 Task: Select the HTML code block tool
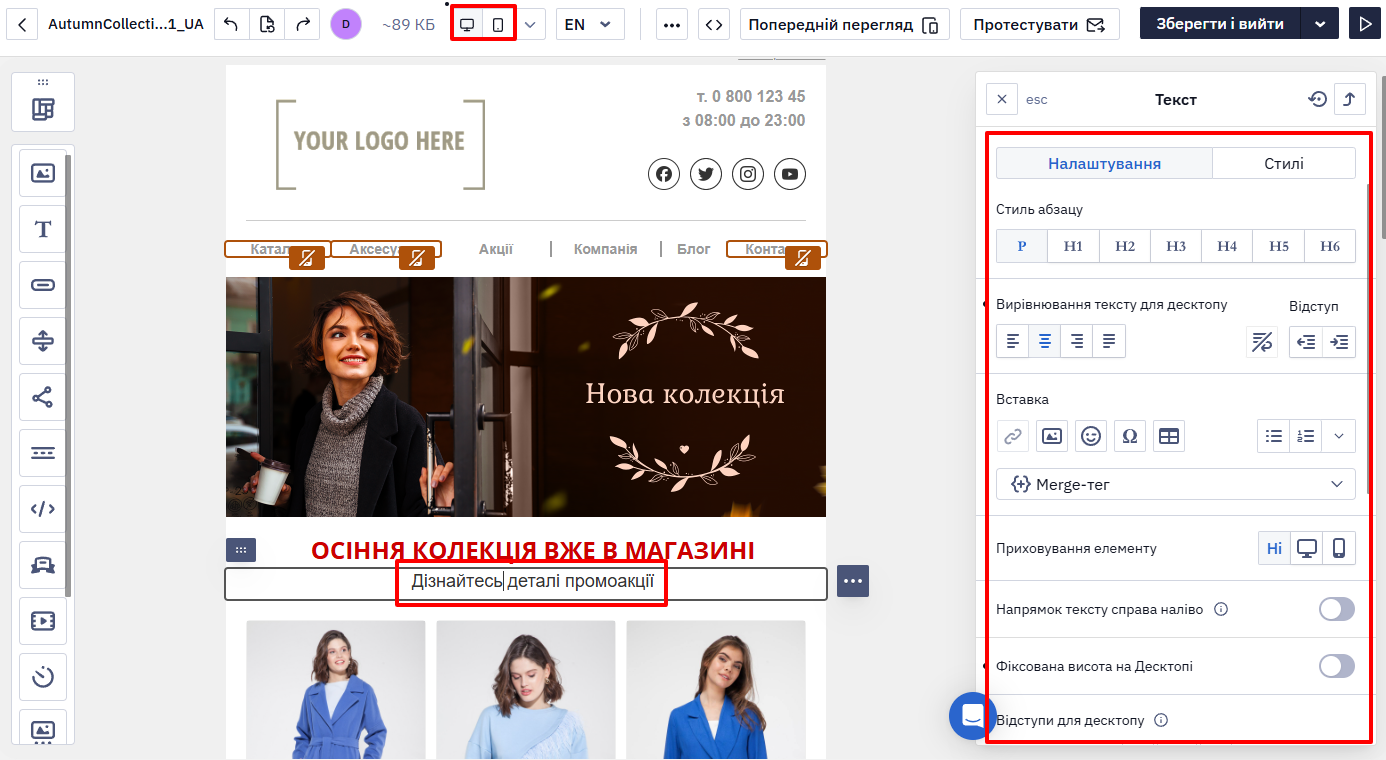coord(43,509)
